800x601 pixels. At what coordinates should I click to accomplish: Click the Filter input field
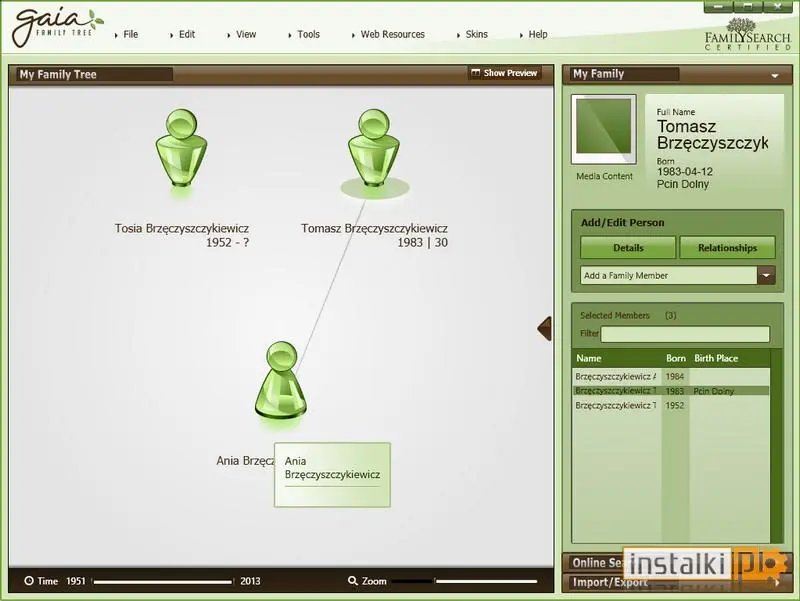(x=685, y=334)
